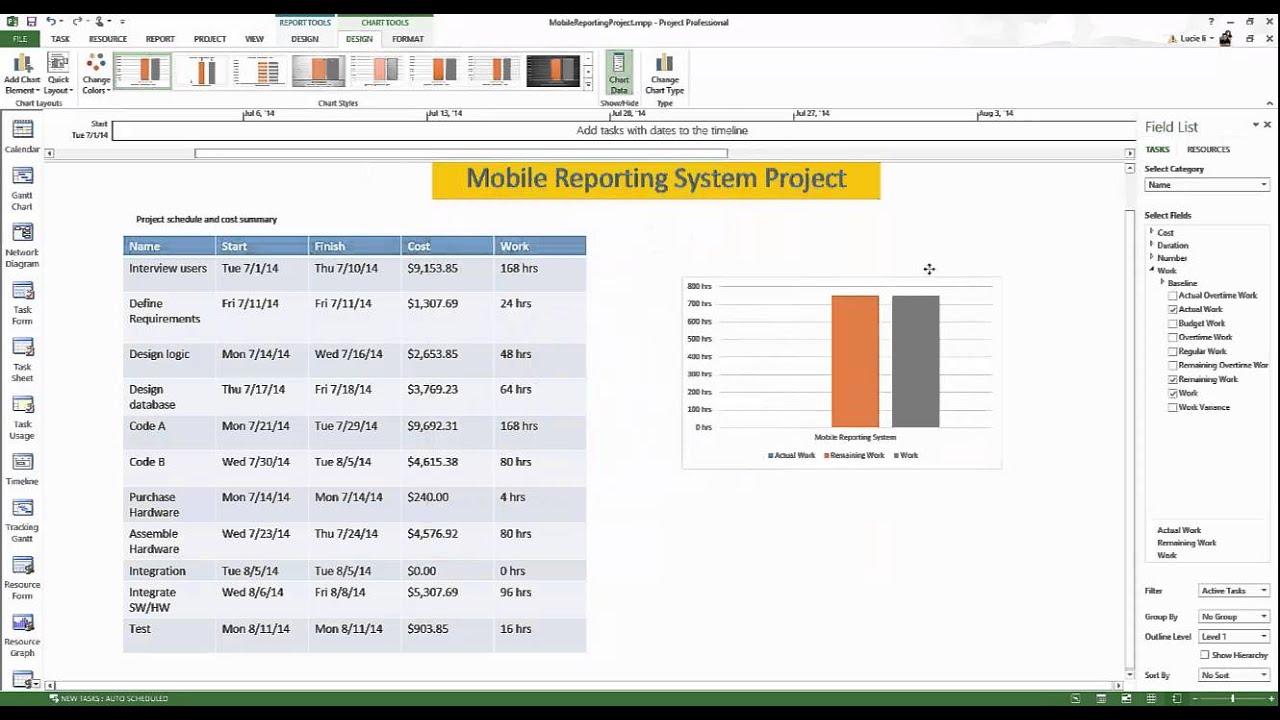Click the orange Remaining Work bar

click(855, 361)
